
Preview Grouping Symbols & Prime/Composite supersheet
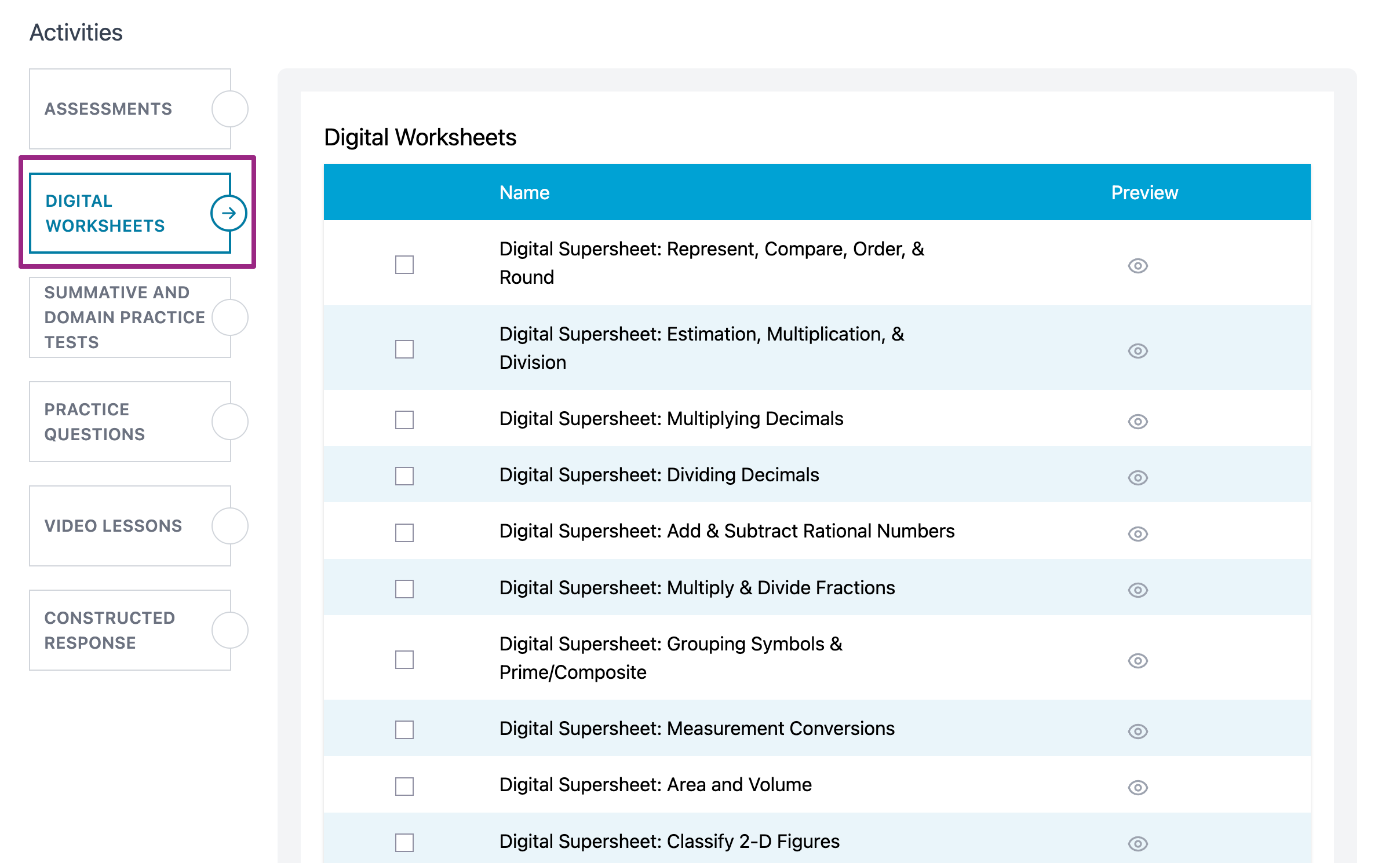coord(1137,661)
